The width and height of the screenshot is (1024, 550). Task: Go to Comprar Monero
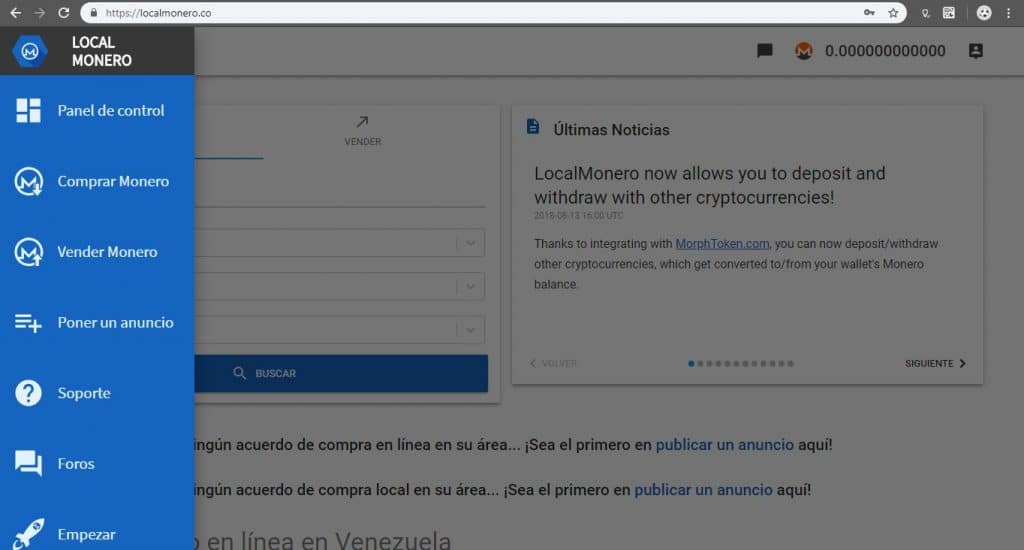tap(97, 182)
